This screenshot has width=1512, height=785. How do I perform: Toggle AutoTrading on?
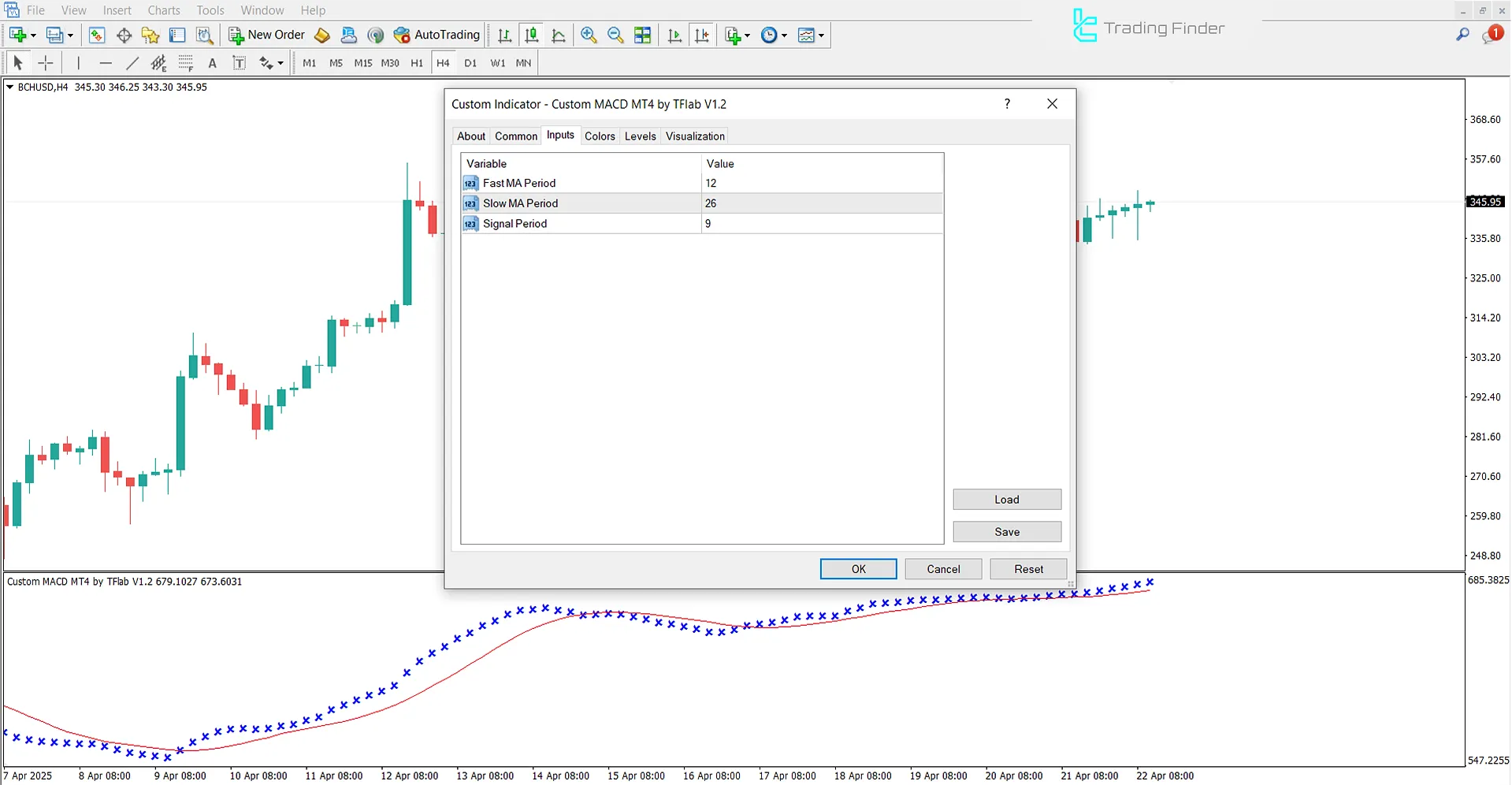(437, 35)
